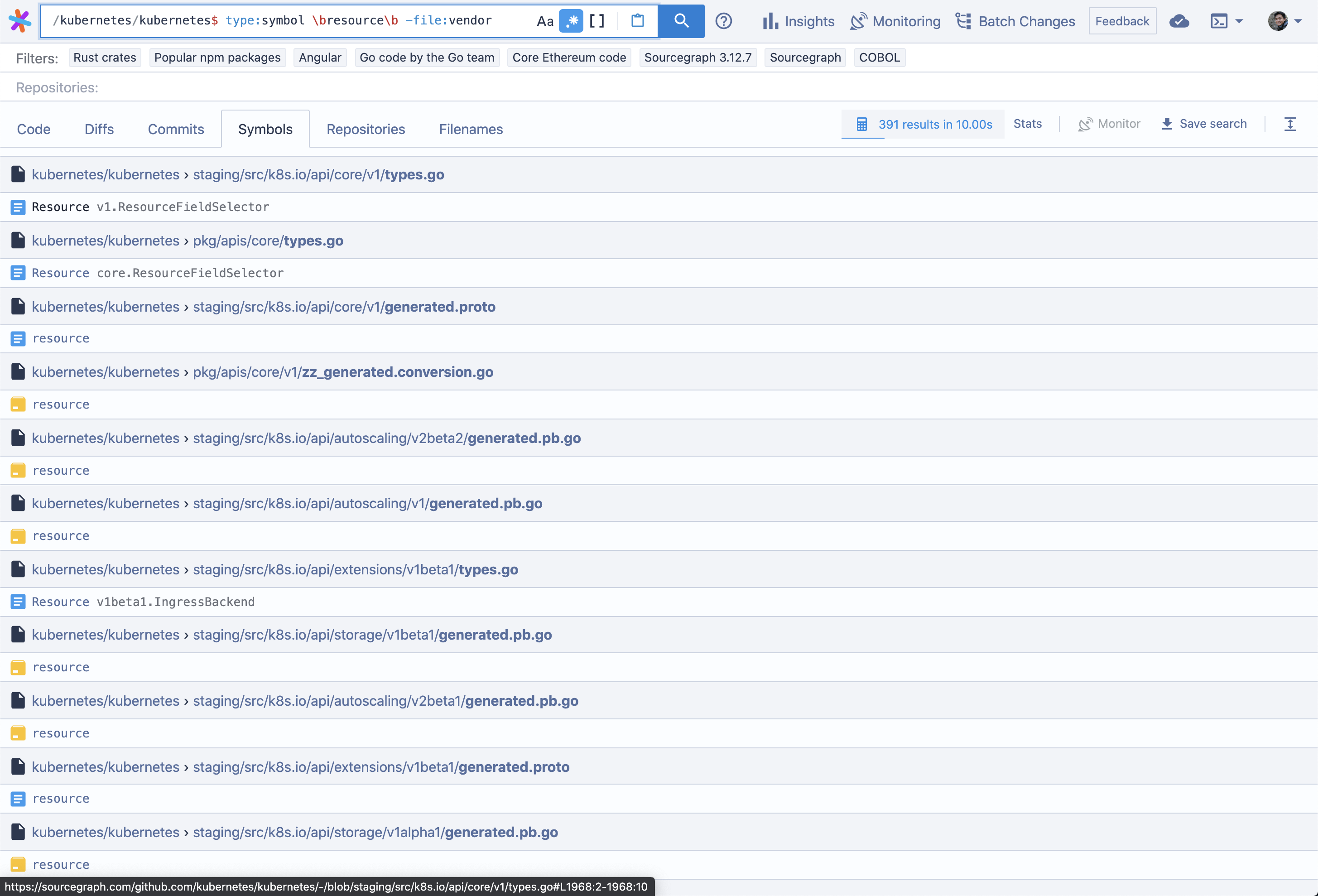Open the help question mark icon
The image size is (1318, 896).
723,21
